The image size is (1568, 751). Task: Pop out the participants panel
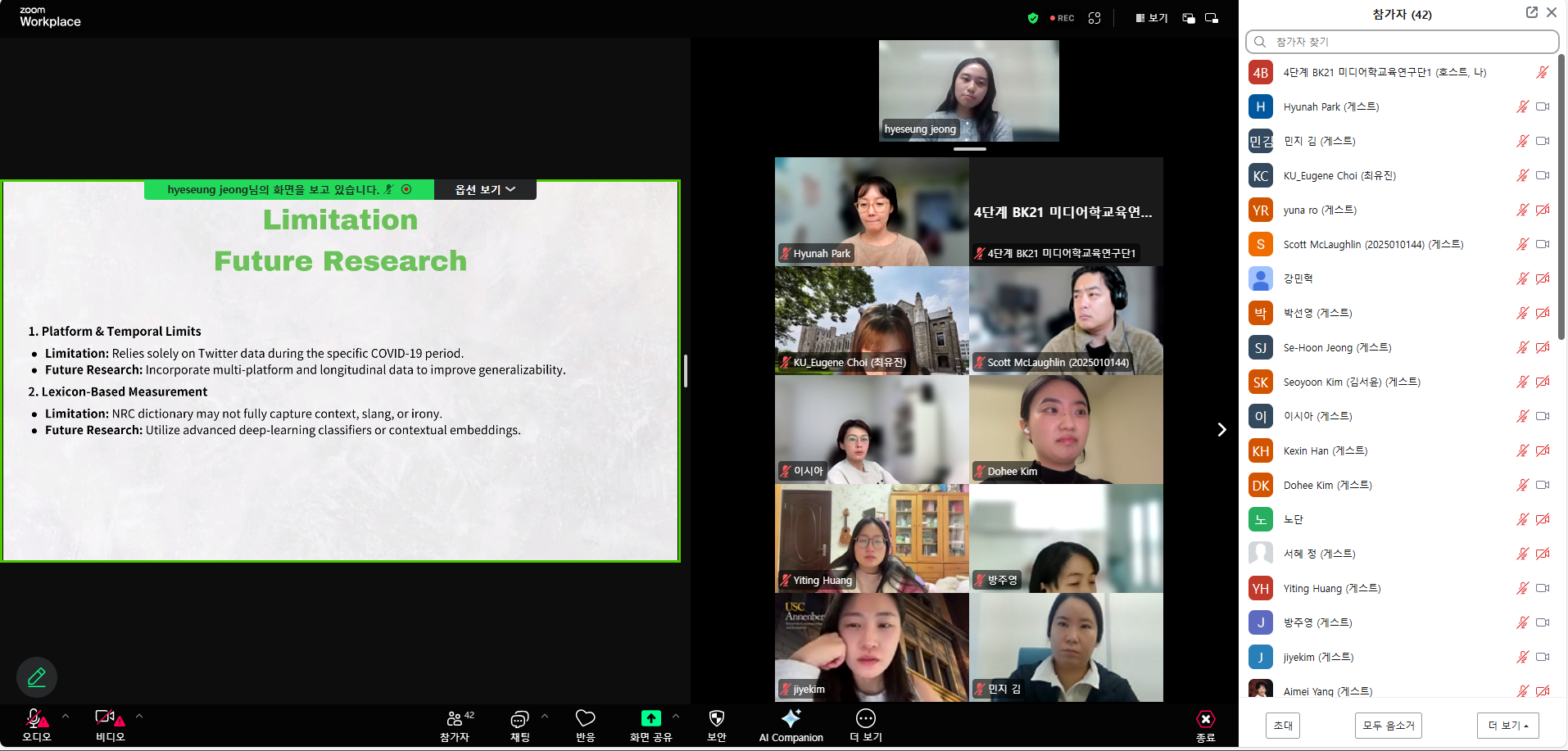[x=1531, y=13]
